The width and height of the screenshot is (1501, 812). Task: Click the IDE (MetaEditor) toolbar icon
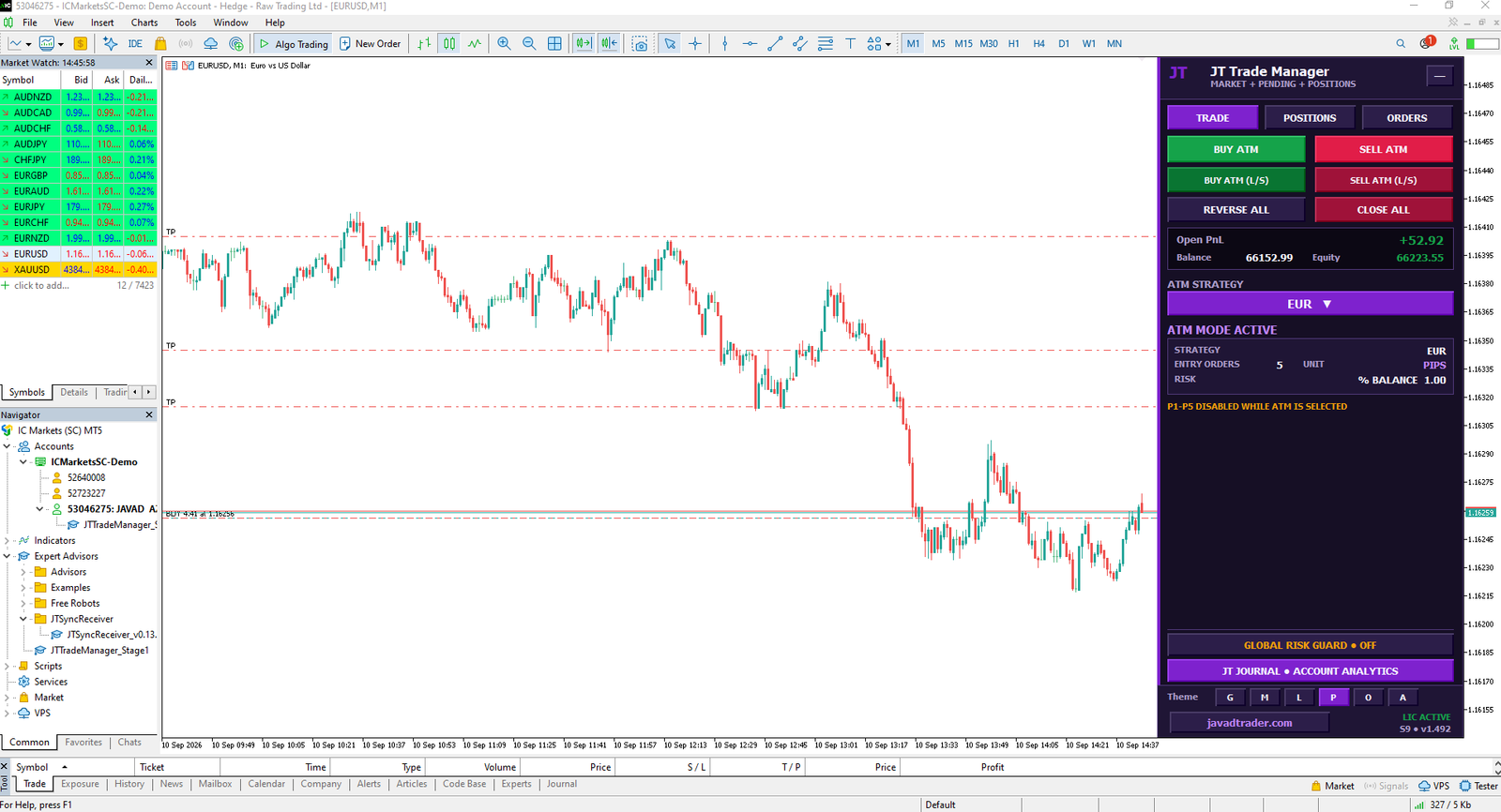[x=135, y=43]
